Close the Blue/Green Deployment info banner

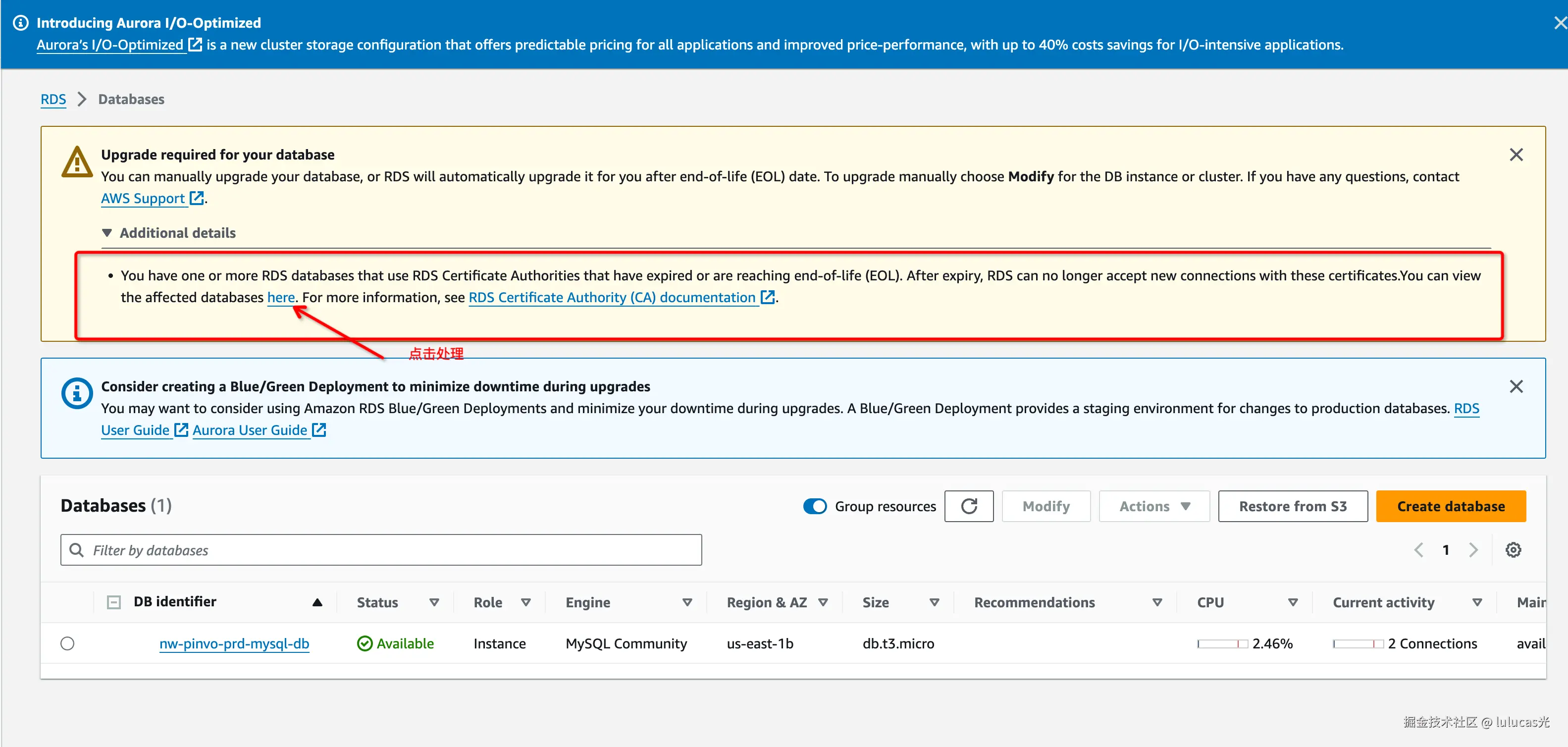coord(1516,386)
